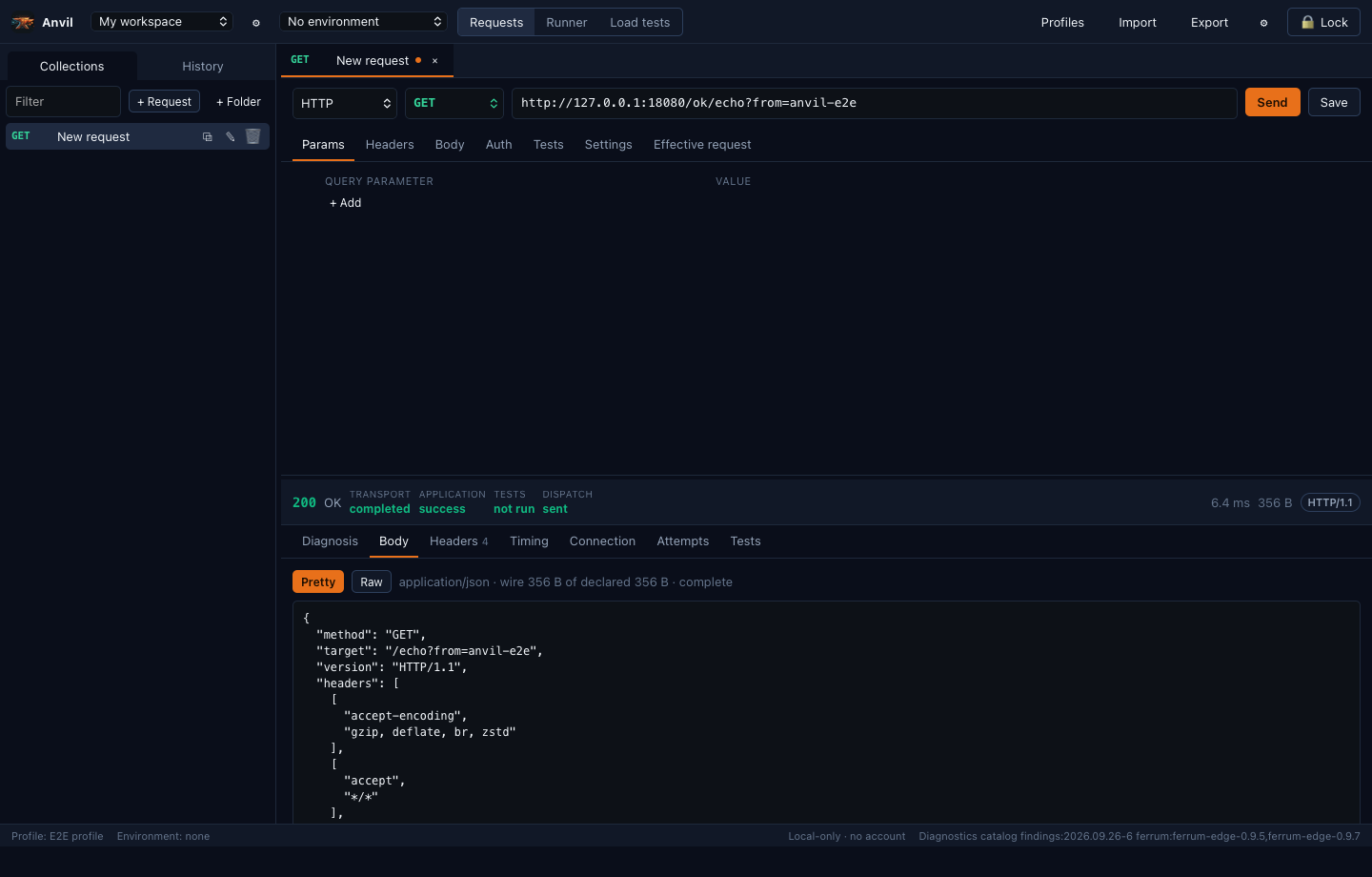Show the response Headers 4 tab
This screenshot has height=877, width=1372.
coord(459,540)
